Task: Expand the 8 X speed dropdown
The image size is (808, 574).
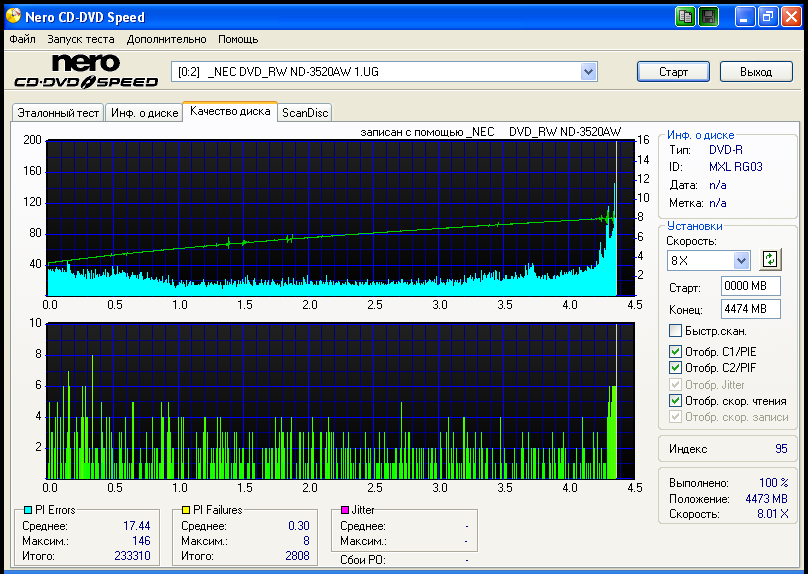Action: (x=741, y=260)
